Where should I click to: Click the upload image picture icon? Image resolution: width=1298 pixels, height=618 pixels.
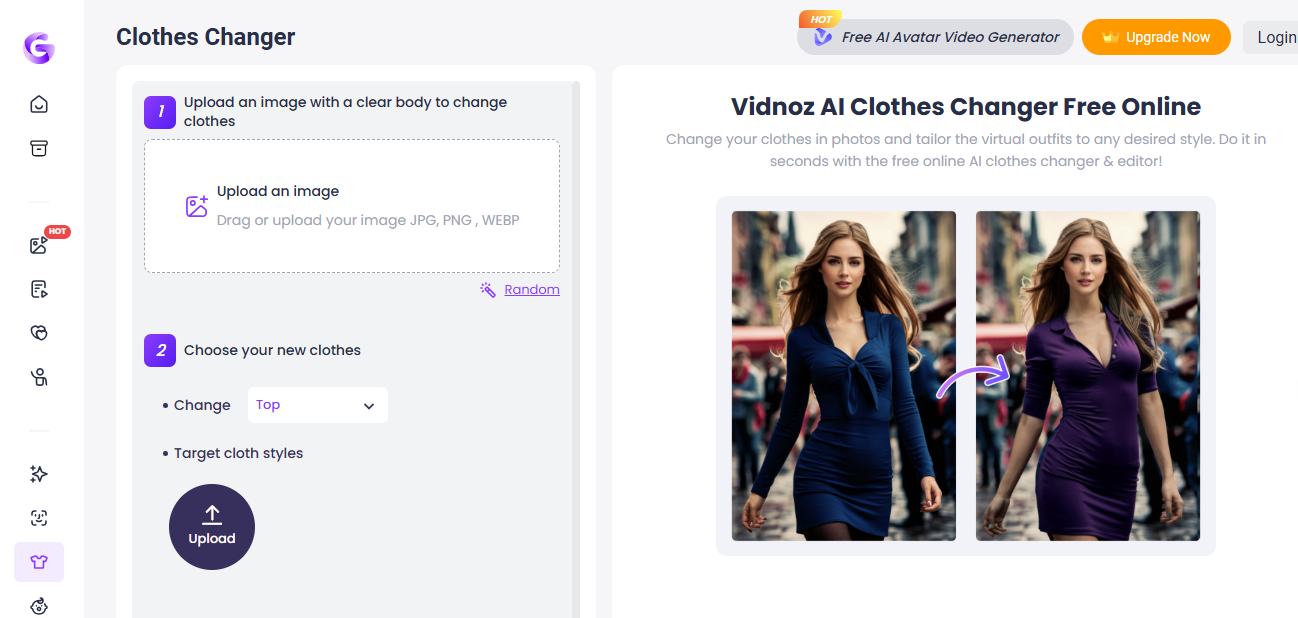click(197, 206)
